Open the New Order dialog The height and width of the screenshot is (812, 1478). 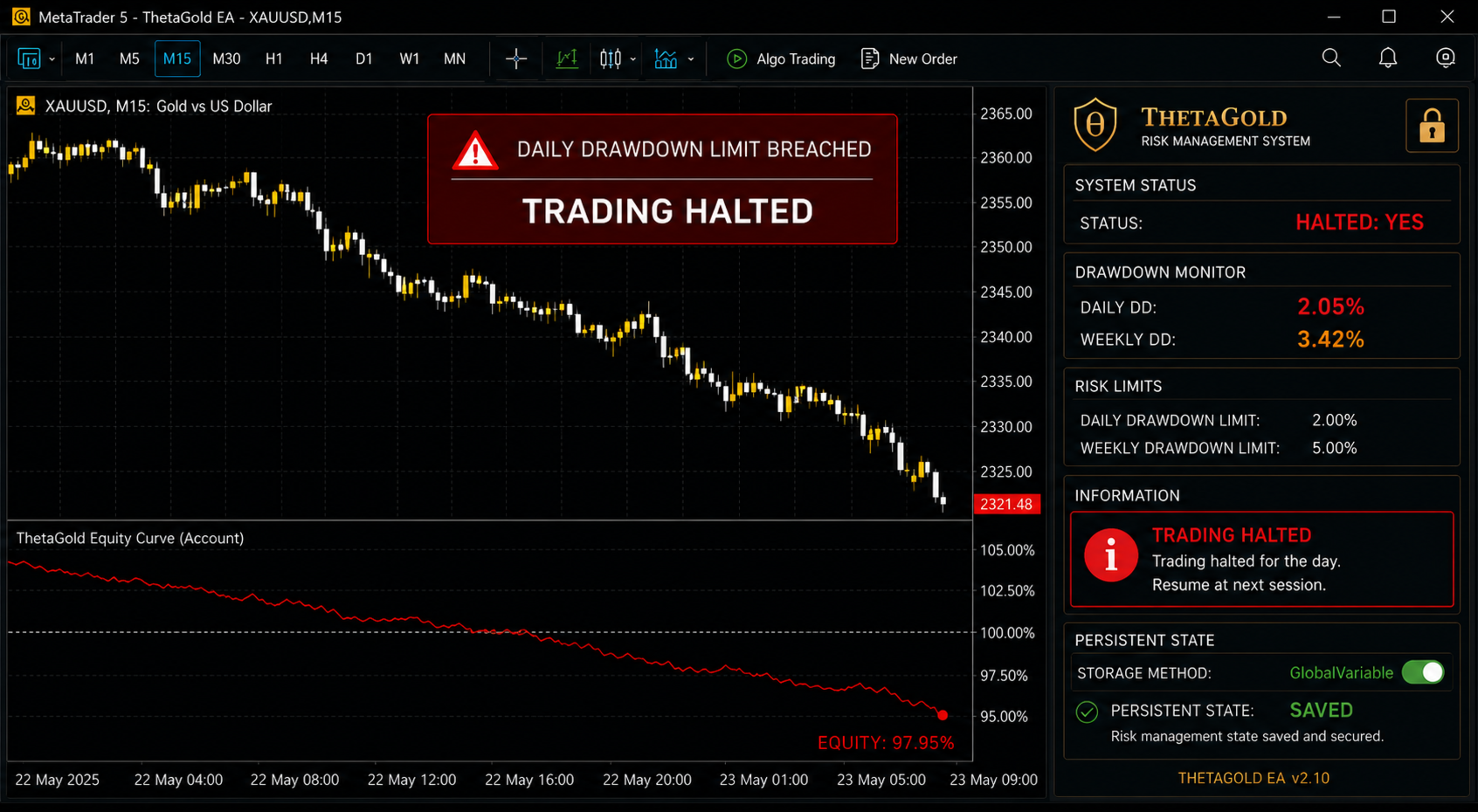click(908, 59)
